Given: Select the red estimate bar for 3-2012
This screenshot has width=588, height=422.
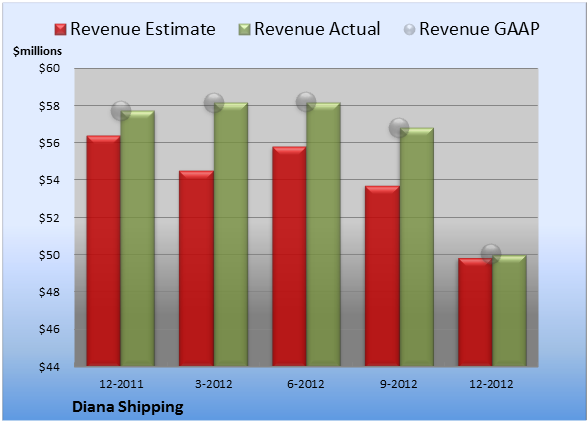Looking at the screenshot, I should click(x=196, y=268).
